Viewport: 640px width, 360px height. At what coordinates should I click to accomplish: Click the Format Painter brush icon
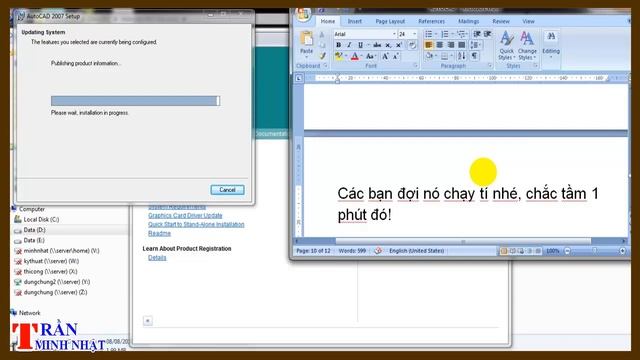click(x=322, y=56)
